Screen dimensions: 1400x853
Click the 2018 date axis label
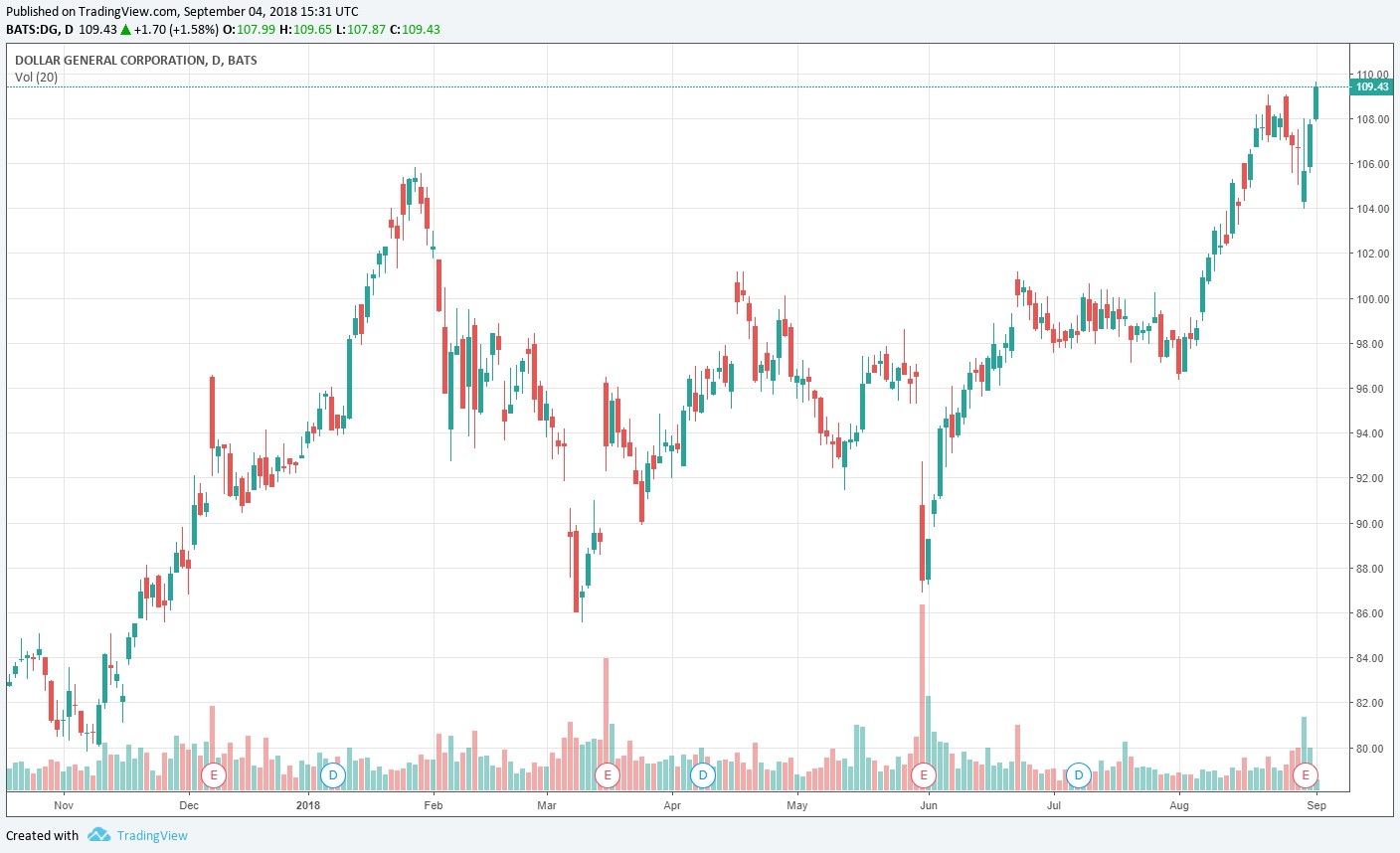tap(308, 805)
